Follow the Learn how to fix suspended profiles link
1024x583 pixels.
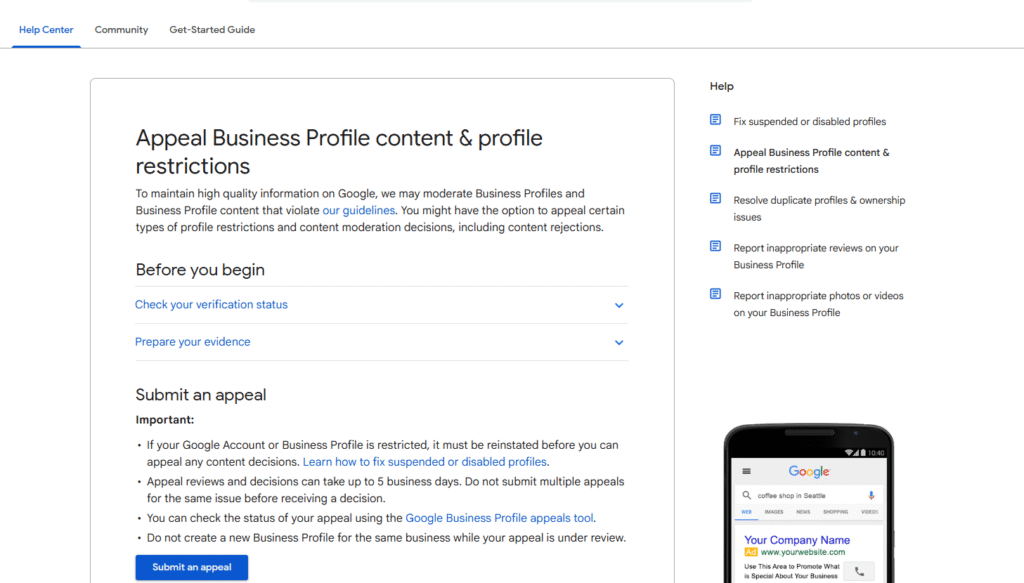point(425,462)
